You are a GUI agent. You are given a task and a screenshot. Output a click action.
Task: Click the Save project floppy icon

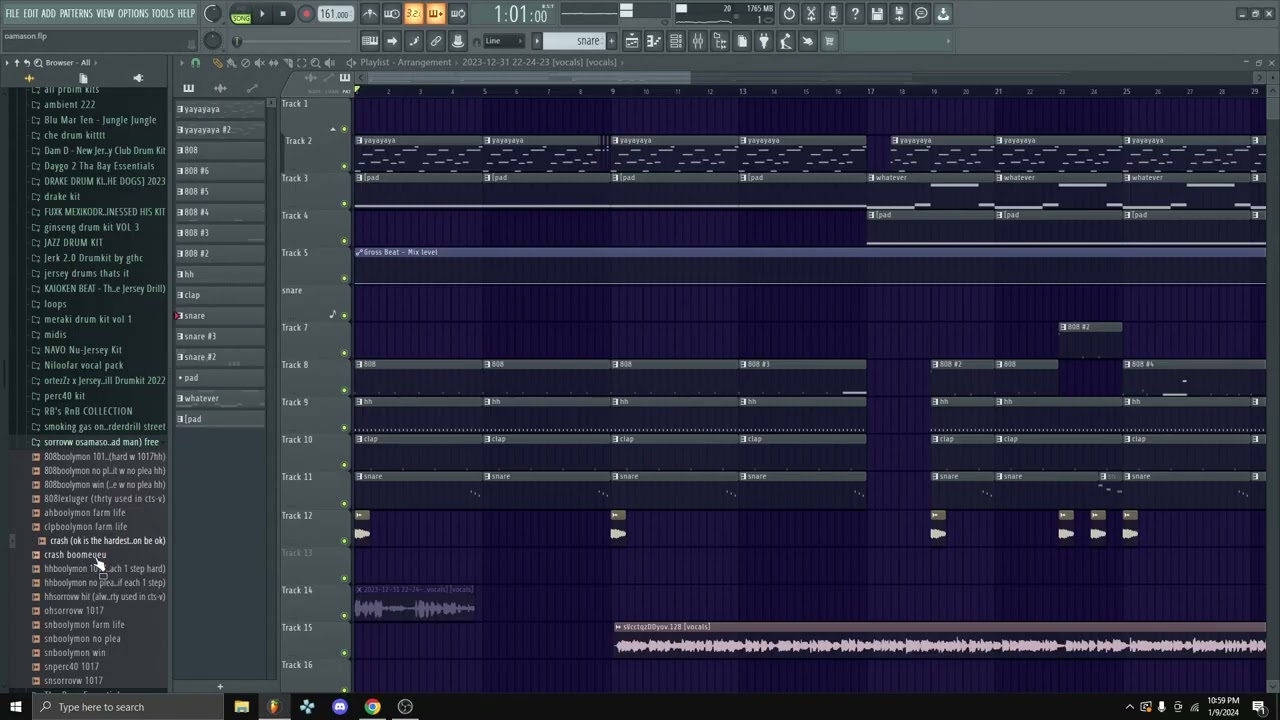(x=877, y=14)
